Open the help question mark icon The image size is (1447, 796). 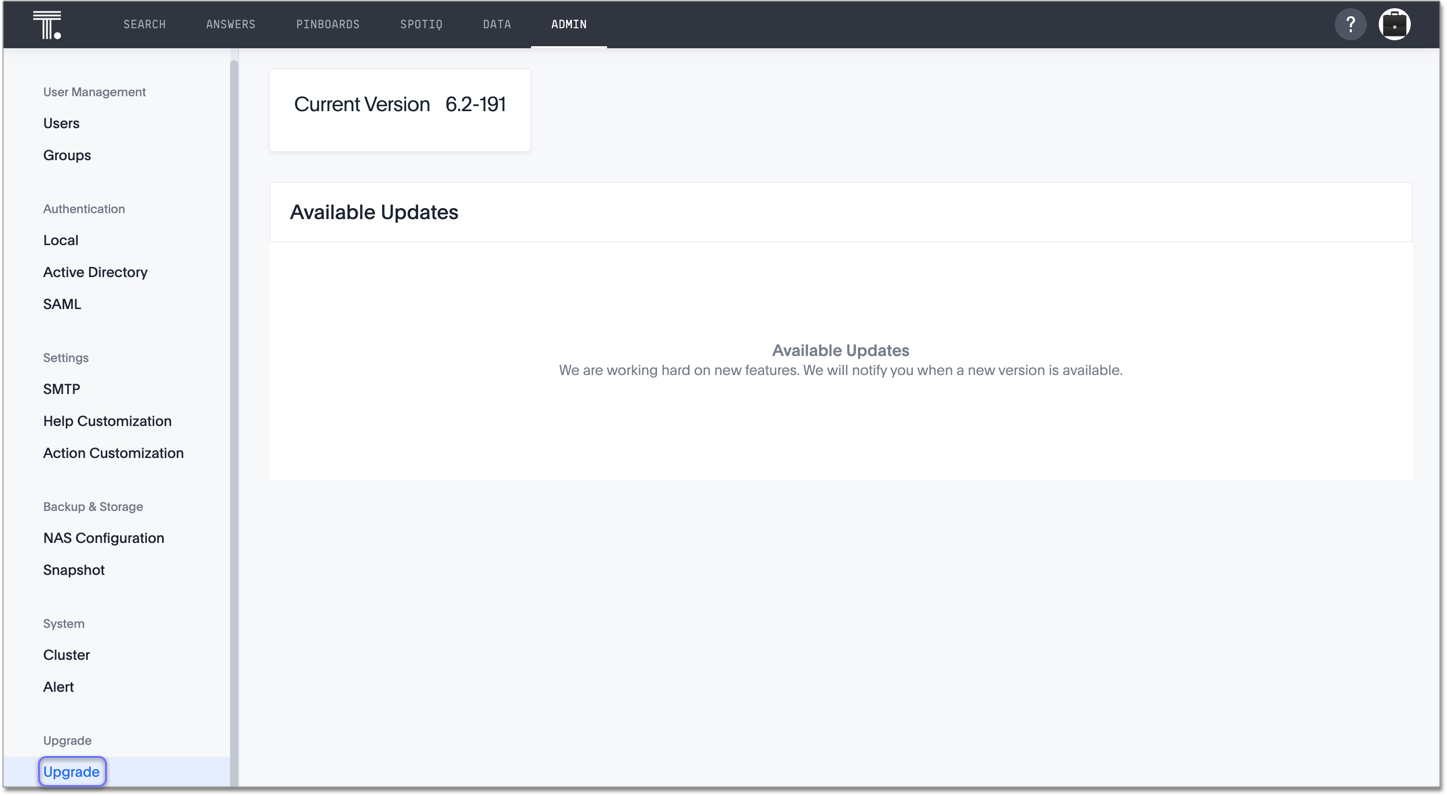[x=1350, y=23]
